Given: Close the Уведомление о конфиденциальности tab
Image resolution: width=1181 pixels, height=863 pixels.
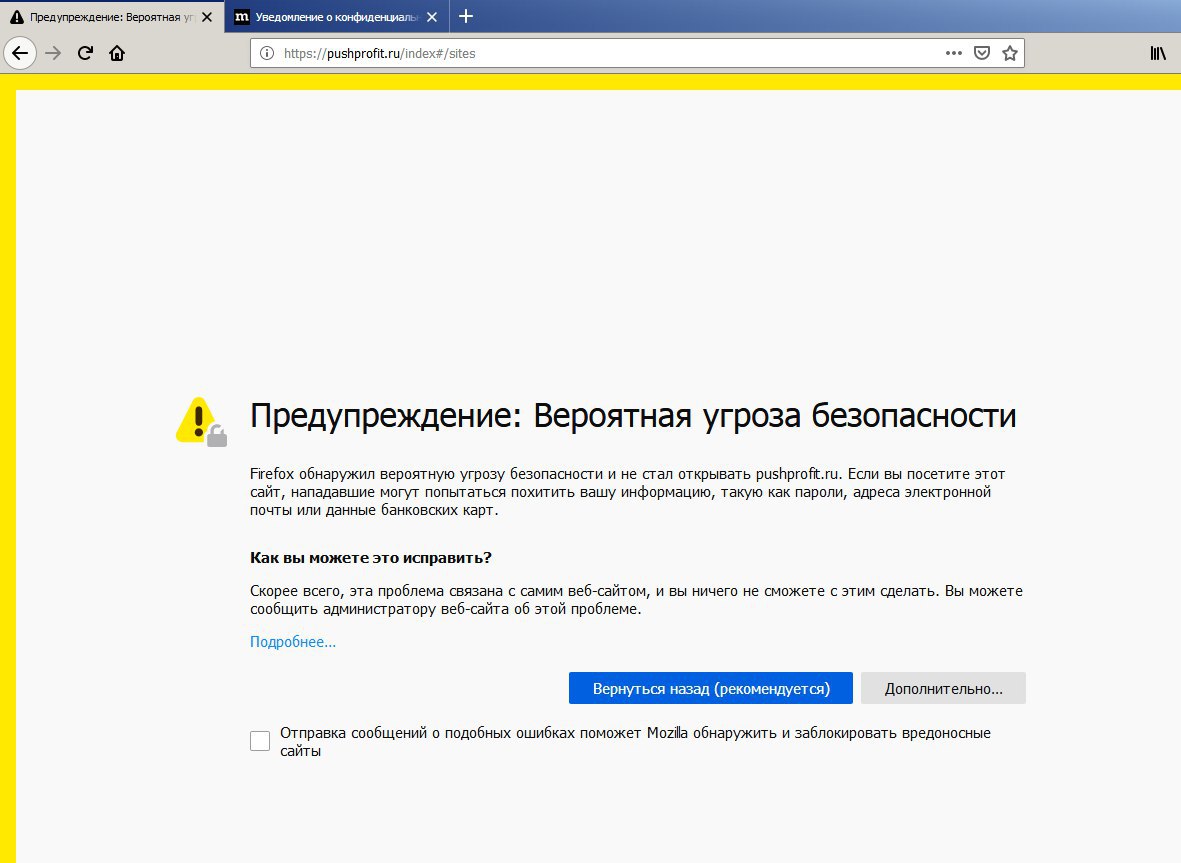Looking at the screenshot, I should tap(432, 17).
